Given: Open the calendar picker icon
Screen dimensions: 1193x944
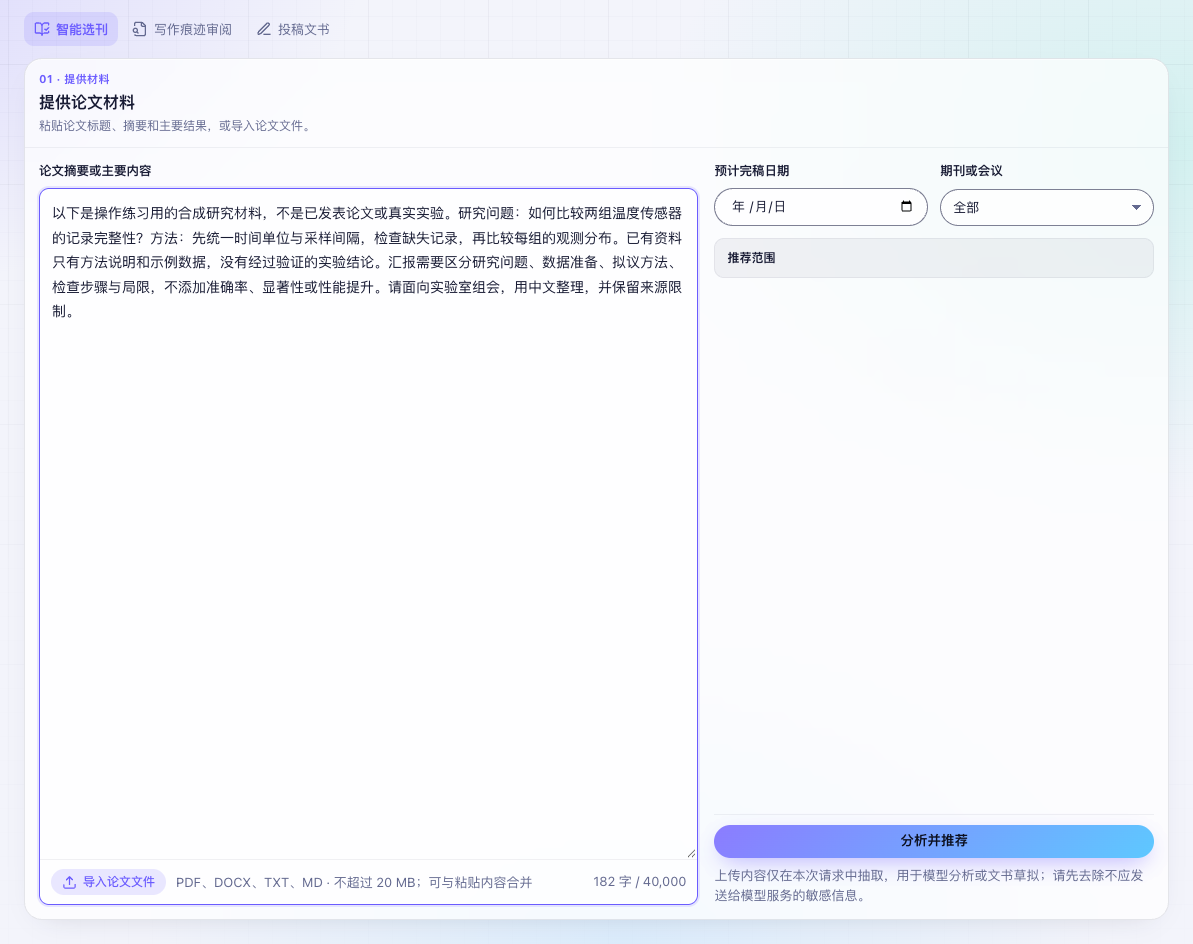Looking at the screenshot, I should (x=906, y=206).
